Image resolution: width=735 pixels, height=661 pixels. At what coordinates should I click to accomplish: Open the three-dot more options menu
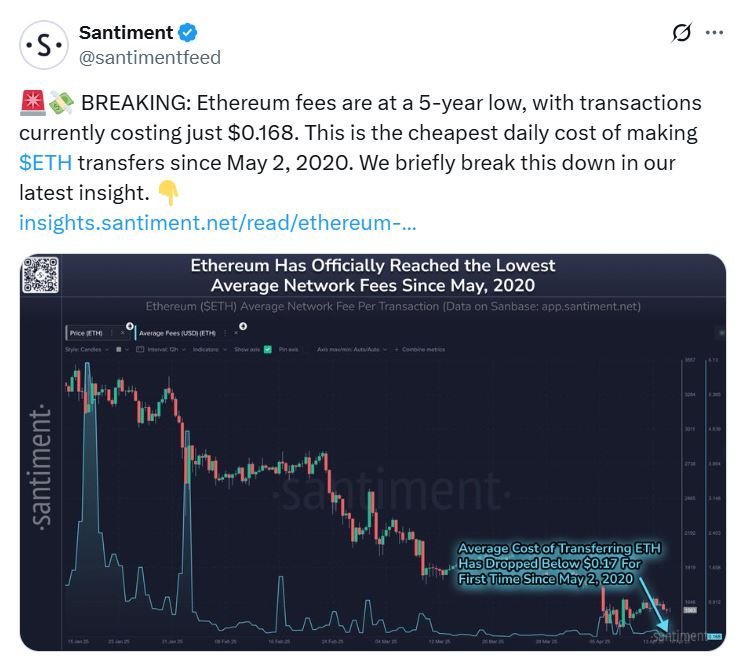coord(714,33)
